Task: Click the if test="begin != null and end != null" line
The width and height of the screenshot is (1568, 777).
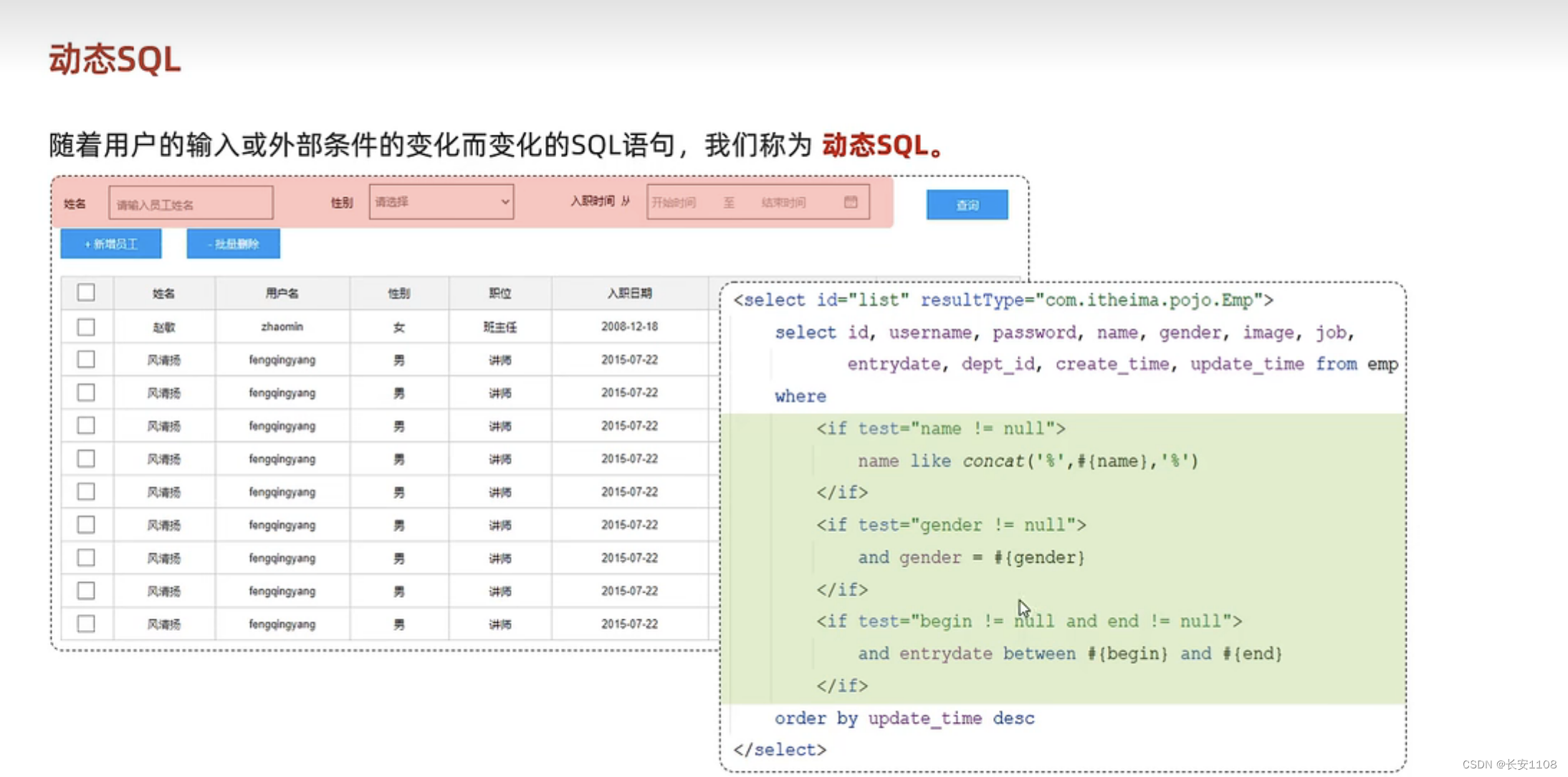Action: pos(1029,621)
